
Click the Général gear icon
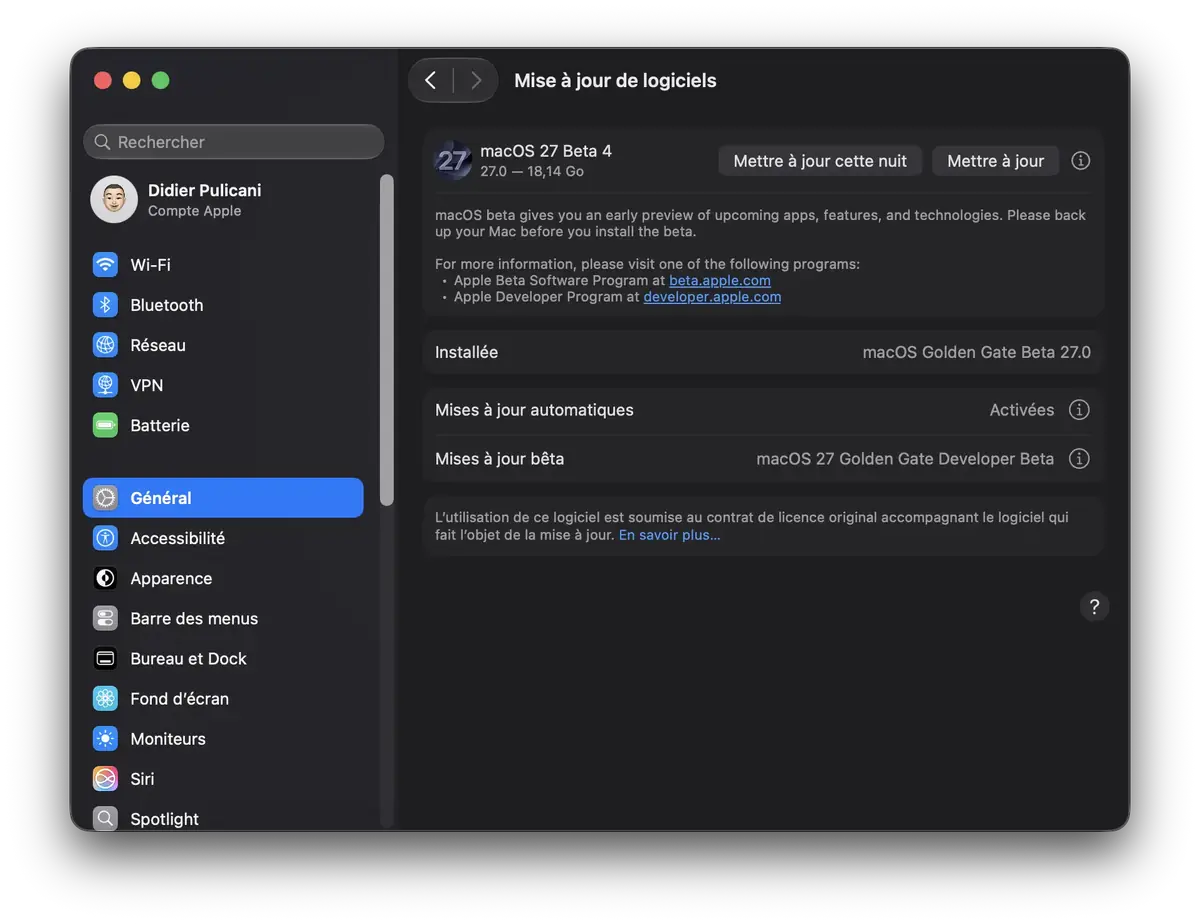pos(105,498)
